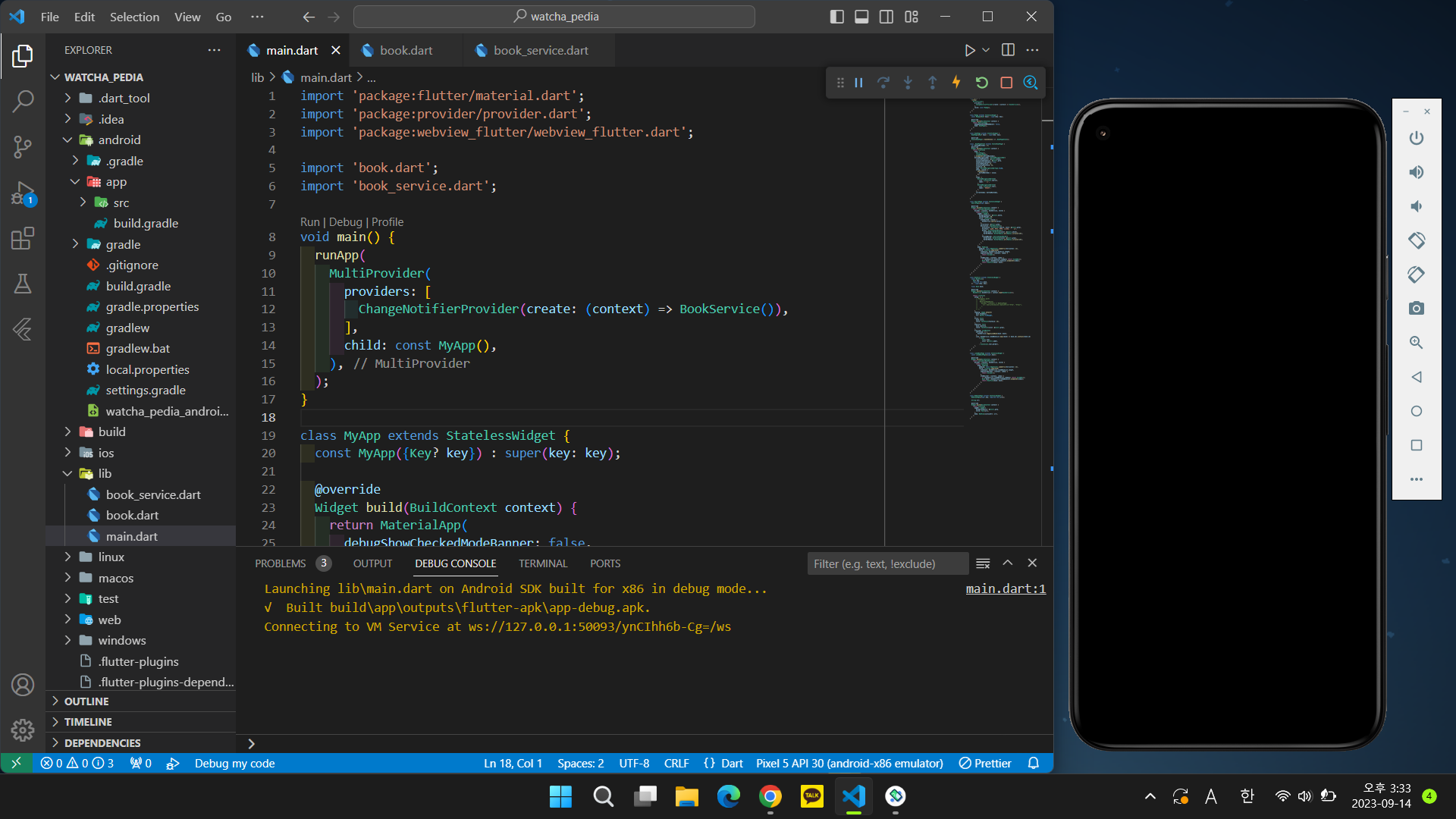Screen dimensions: 1456x819
Task: Focus the debug console filter field
Action: pyautogui.click(x=887, y=563)
